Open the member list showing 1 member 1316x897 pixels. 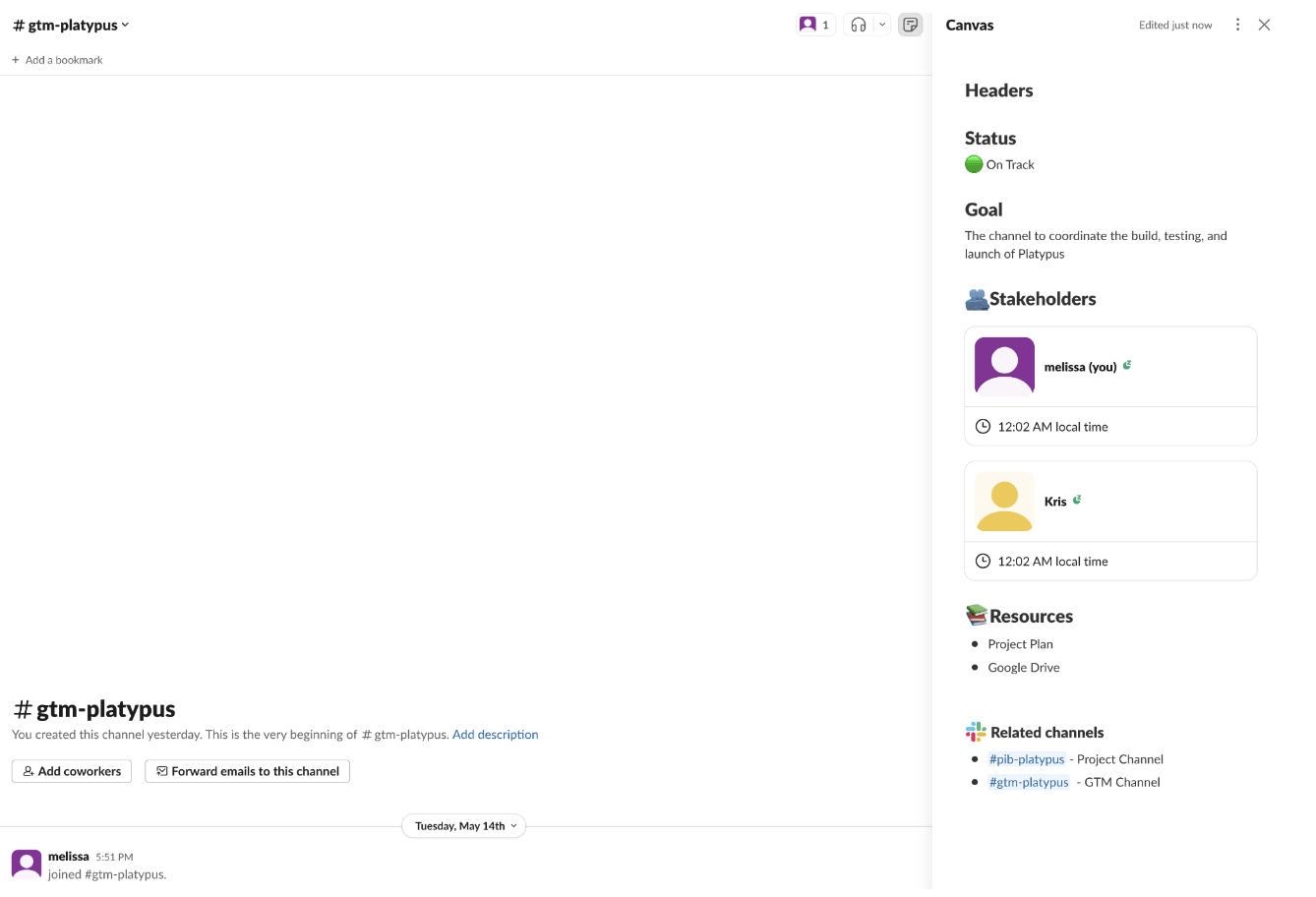tap(815, 25)
